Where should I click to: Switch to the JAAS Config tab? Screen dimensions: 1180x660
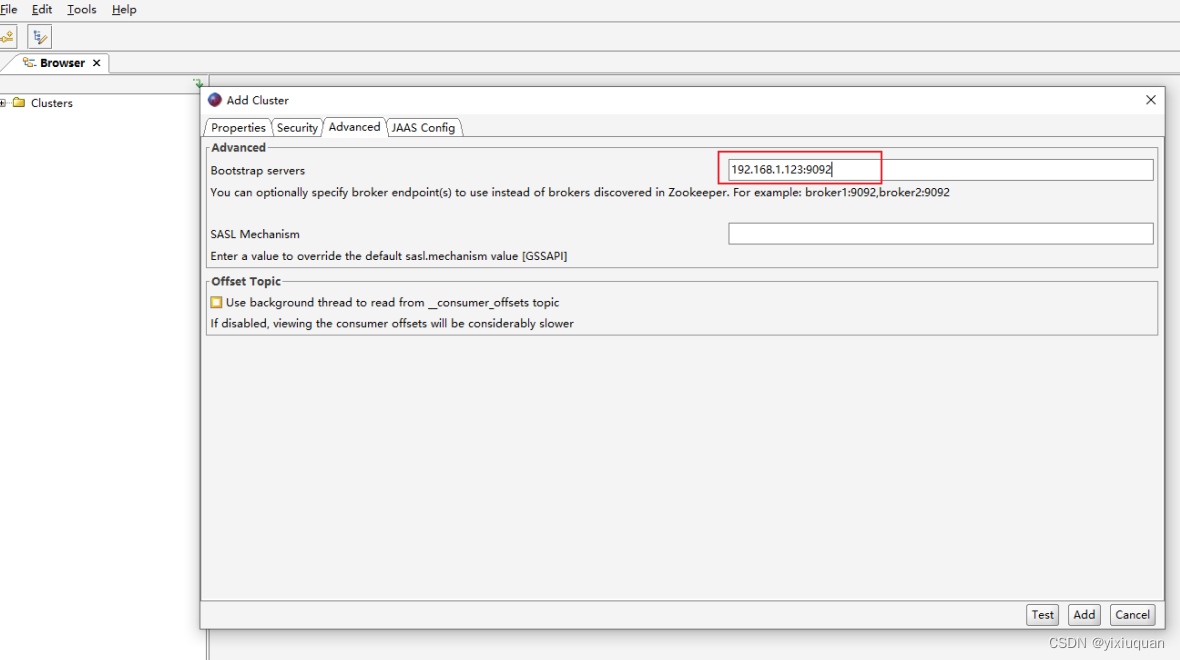(x=423, y=127)
